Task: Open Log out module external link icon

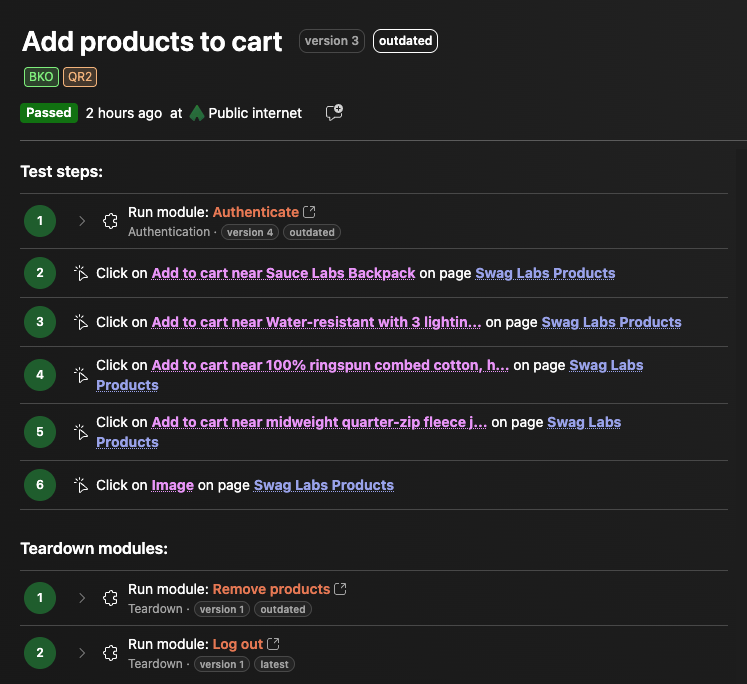Action: point(273,644)
